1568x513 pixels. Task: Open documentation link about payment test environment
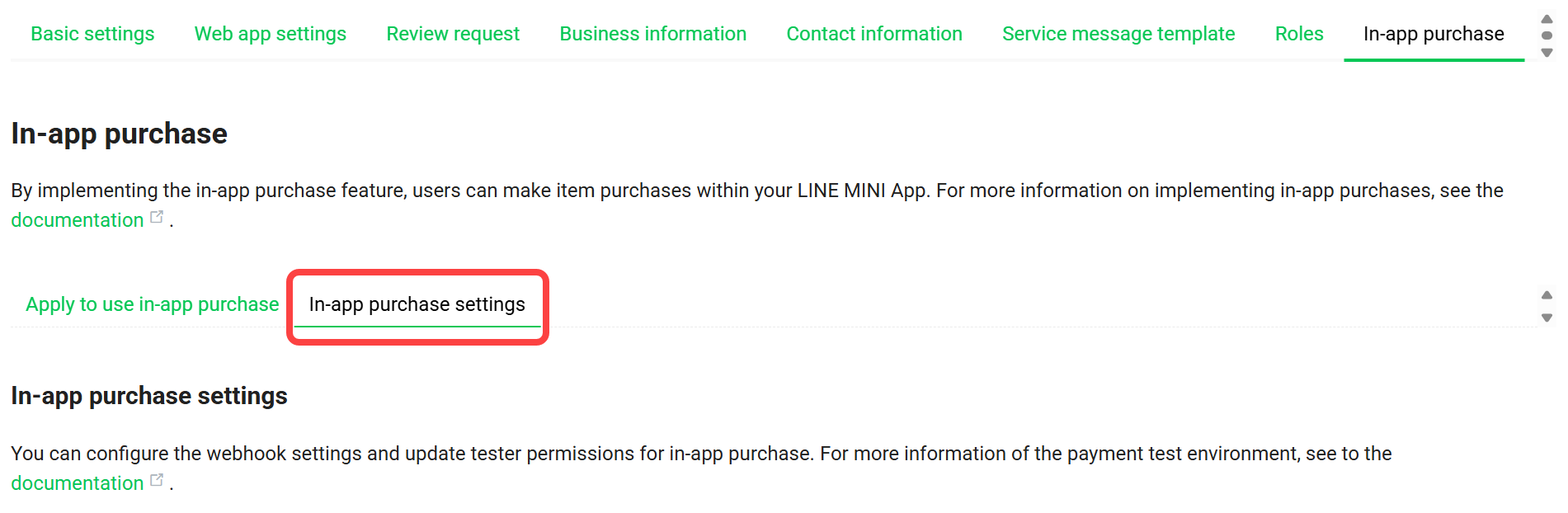tap(78, 483)
